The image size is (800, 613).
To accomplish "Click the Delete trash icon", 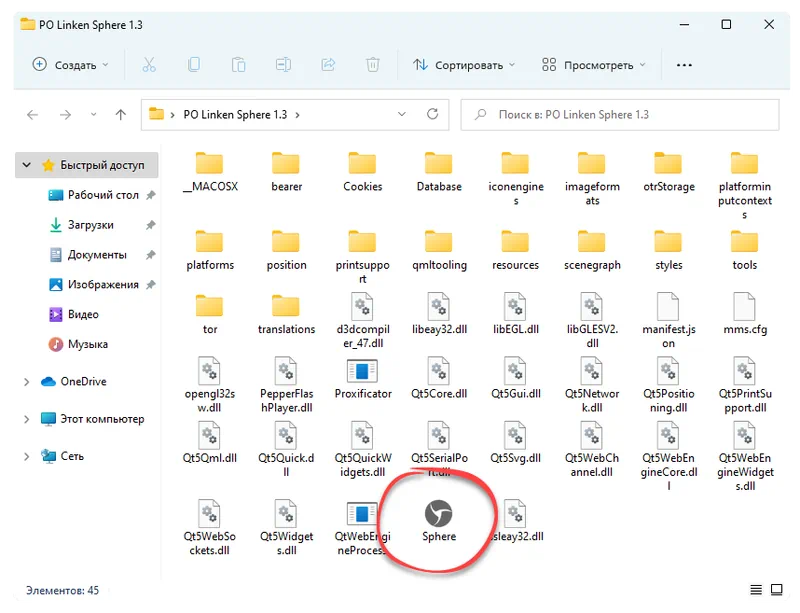I will (373, 65).
